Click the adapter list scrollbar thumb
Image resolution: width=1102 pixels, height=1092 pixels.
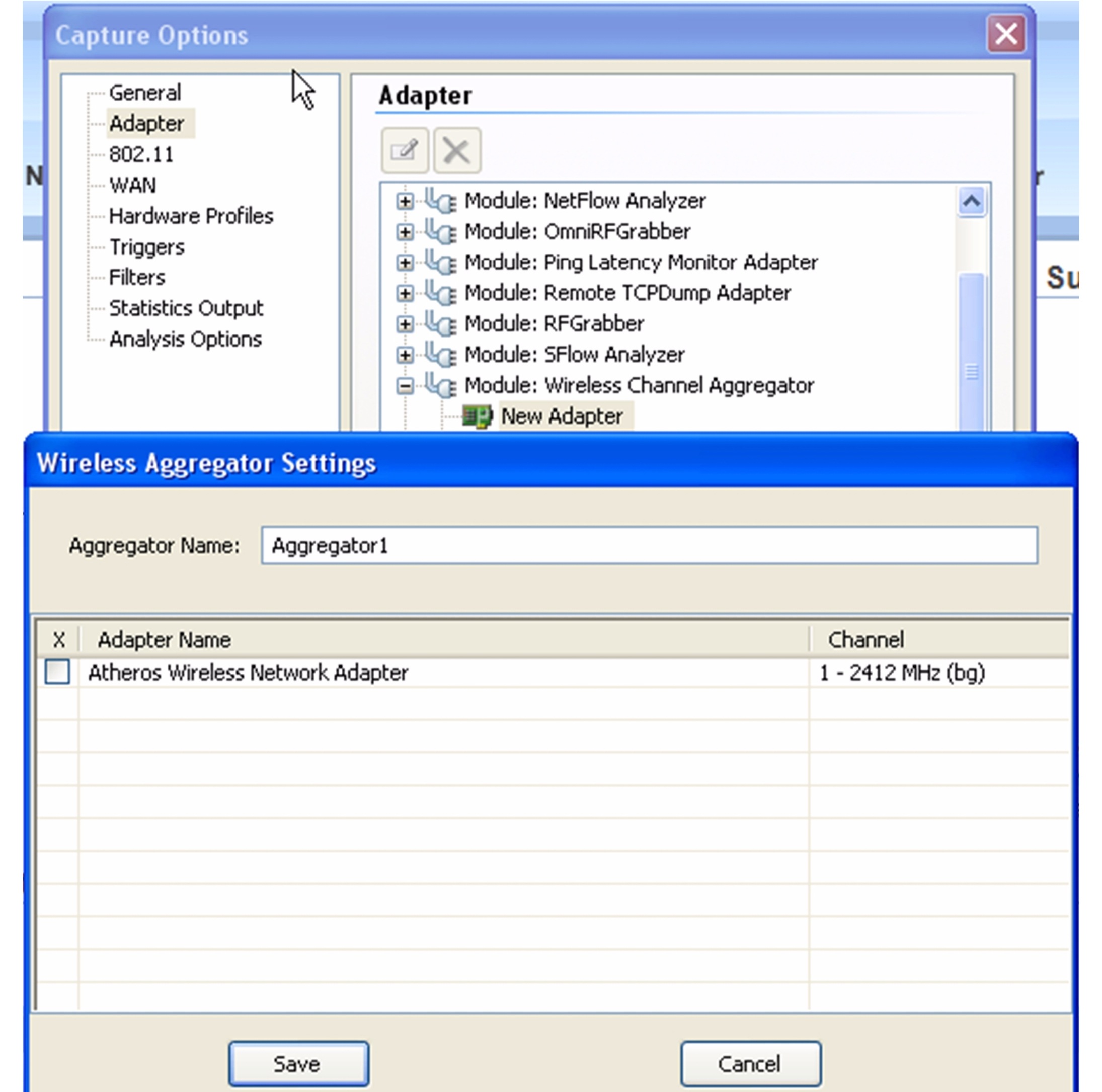(x=971, y=354)
